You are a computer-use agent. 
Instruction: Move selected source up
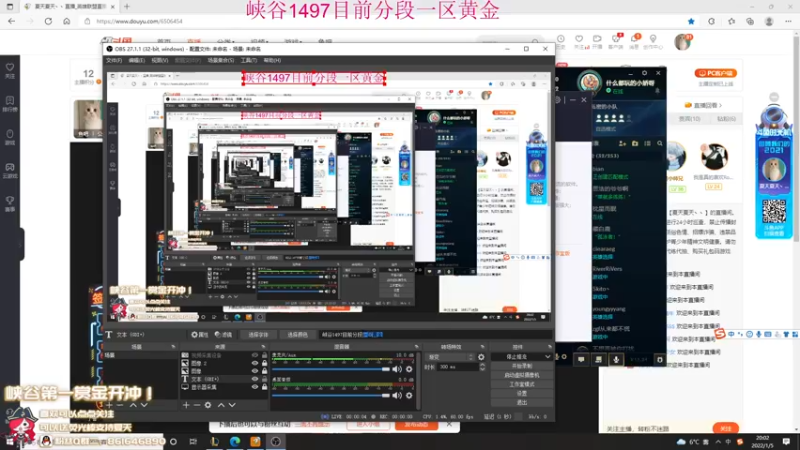pyautogui.click(x=221, y=405)
